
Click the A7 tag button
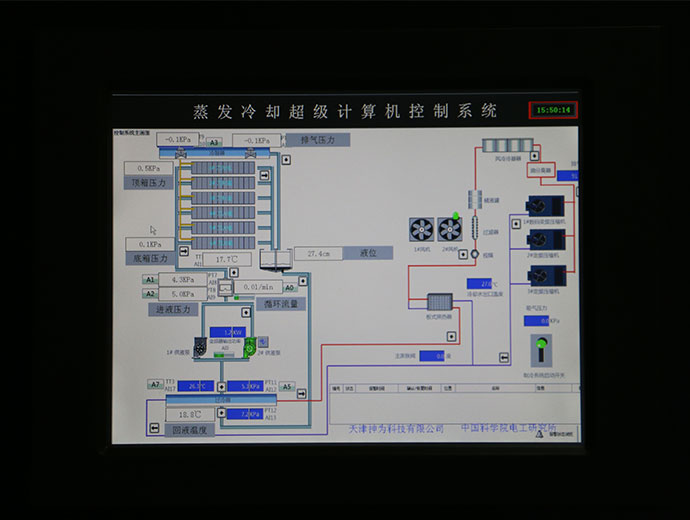click(x=155, y=385)
